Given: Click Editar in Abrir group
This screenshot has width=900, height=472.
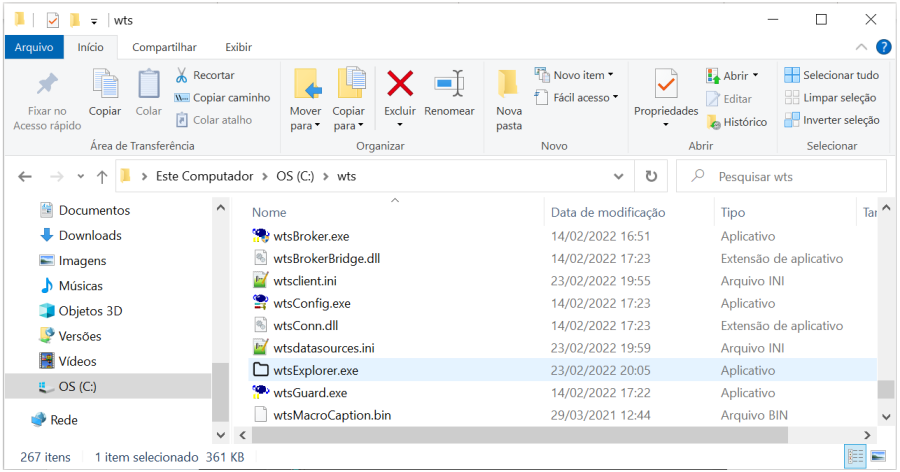Looking at the screenshot, I should pos(729,99).
